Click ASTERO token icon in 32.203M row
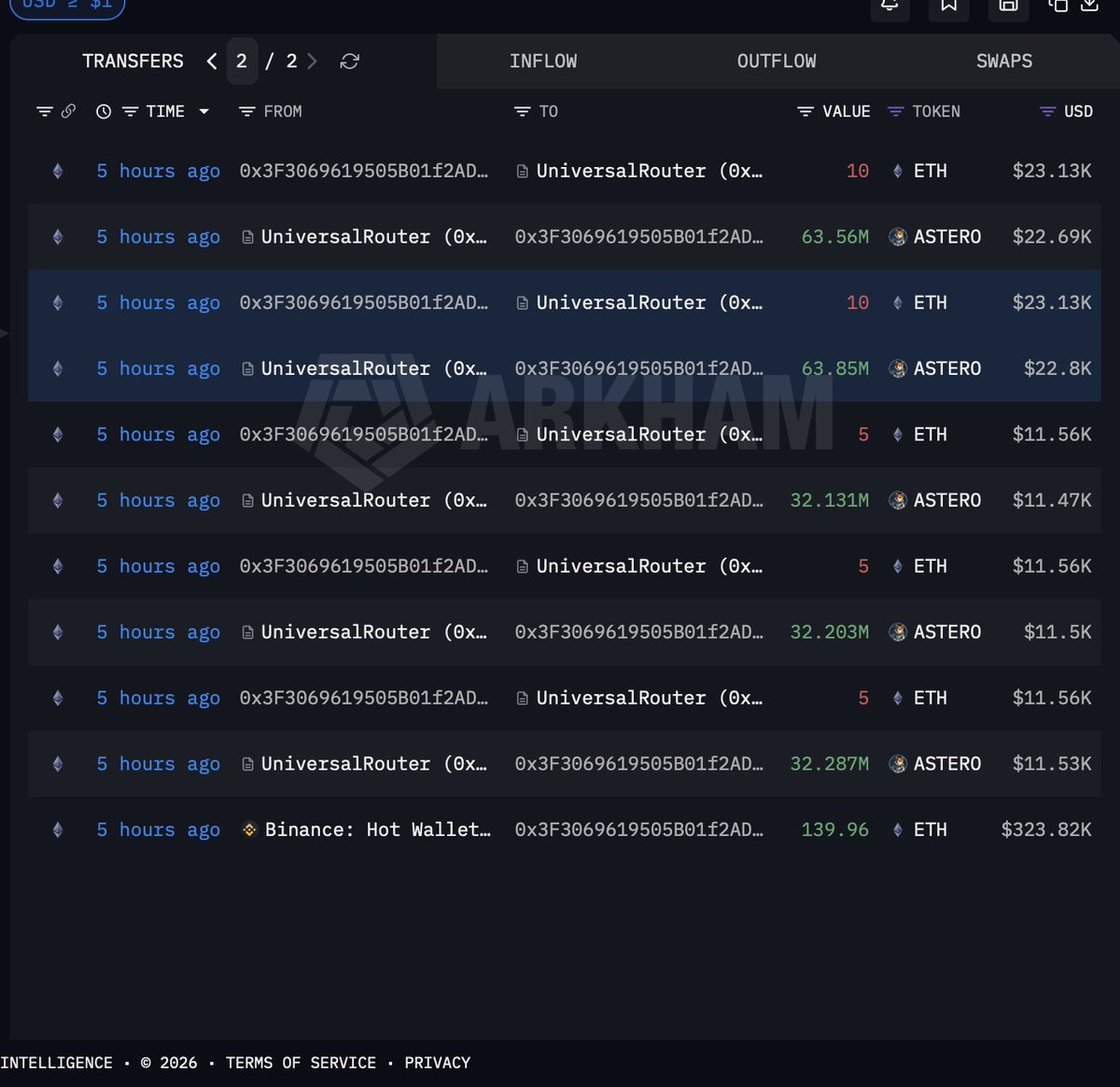 (x=898, y=633)
